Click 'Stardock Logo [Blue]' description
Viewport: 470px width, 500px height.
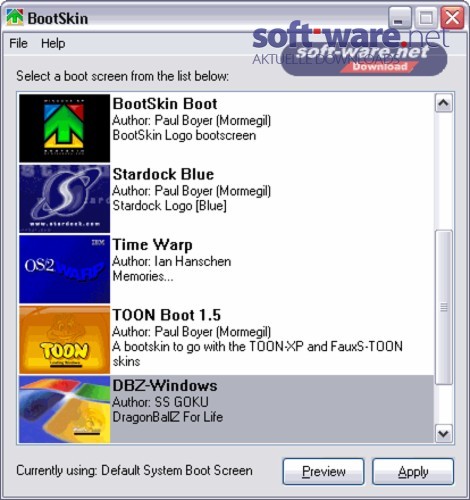[170, 206]
